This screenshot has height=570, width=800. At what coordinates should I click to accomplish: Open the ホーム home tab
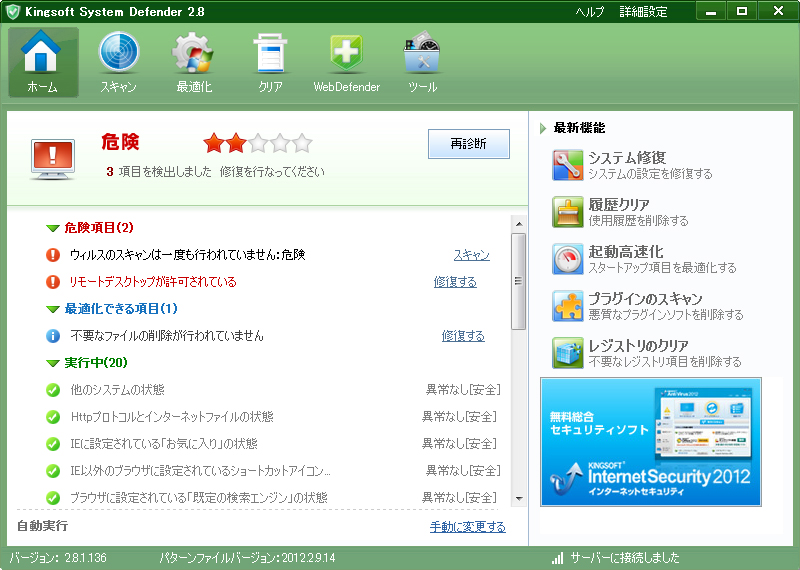(x=43, y=62)
